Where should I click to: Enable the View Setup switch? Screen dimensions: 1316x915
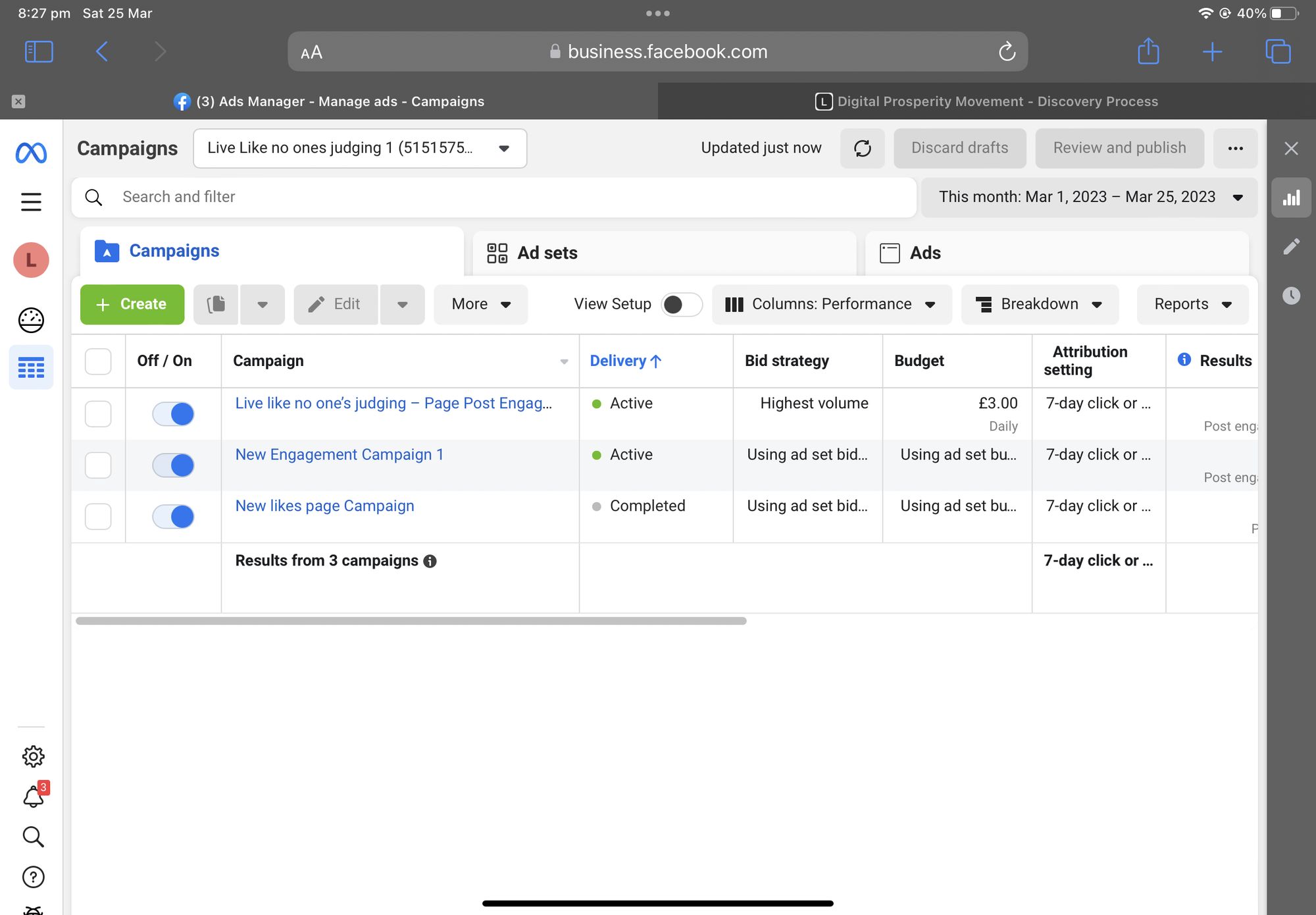pyautogui.click(x=681, y=304)
